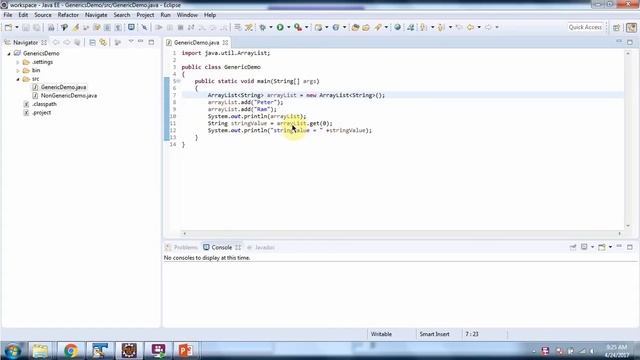Open the New dropdown arrow

[x=17, y=27]
